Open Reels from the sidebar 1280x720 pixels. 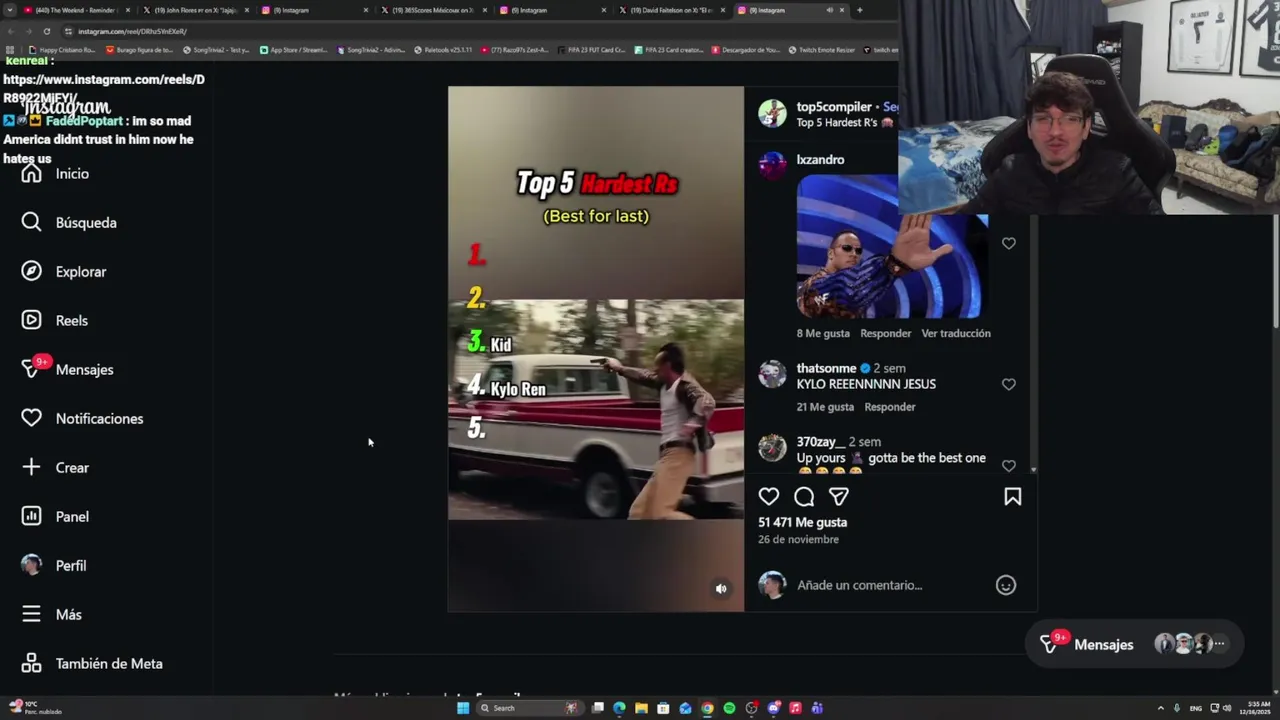click(x=55, y=321)
